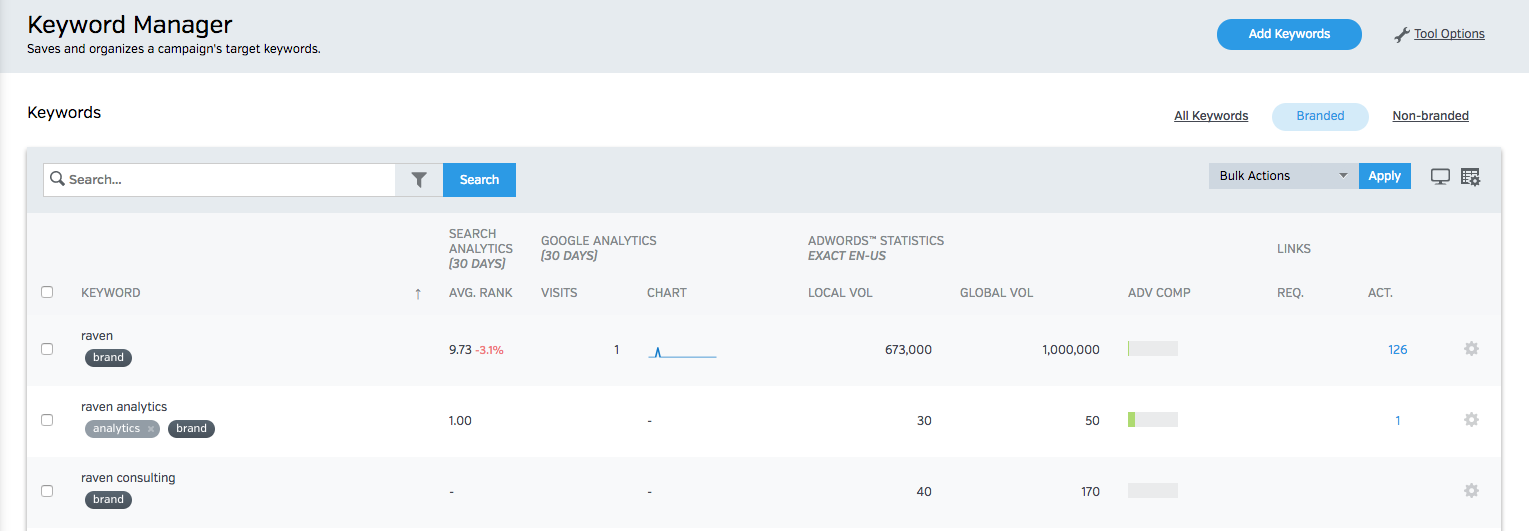Tick the raven consulting row checkbox
This screenshot has width=1529, height=531.
(x=47, y=491)
